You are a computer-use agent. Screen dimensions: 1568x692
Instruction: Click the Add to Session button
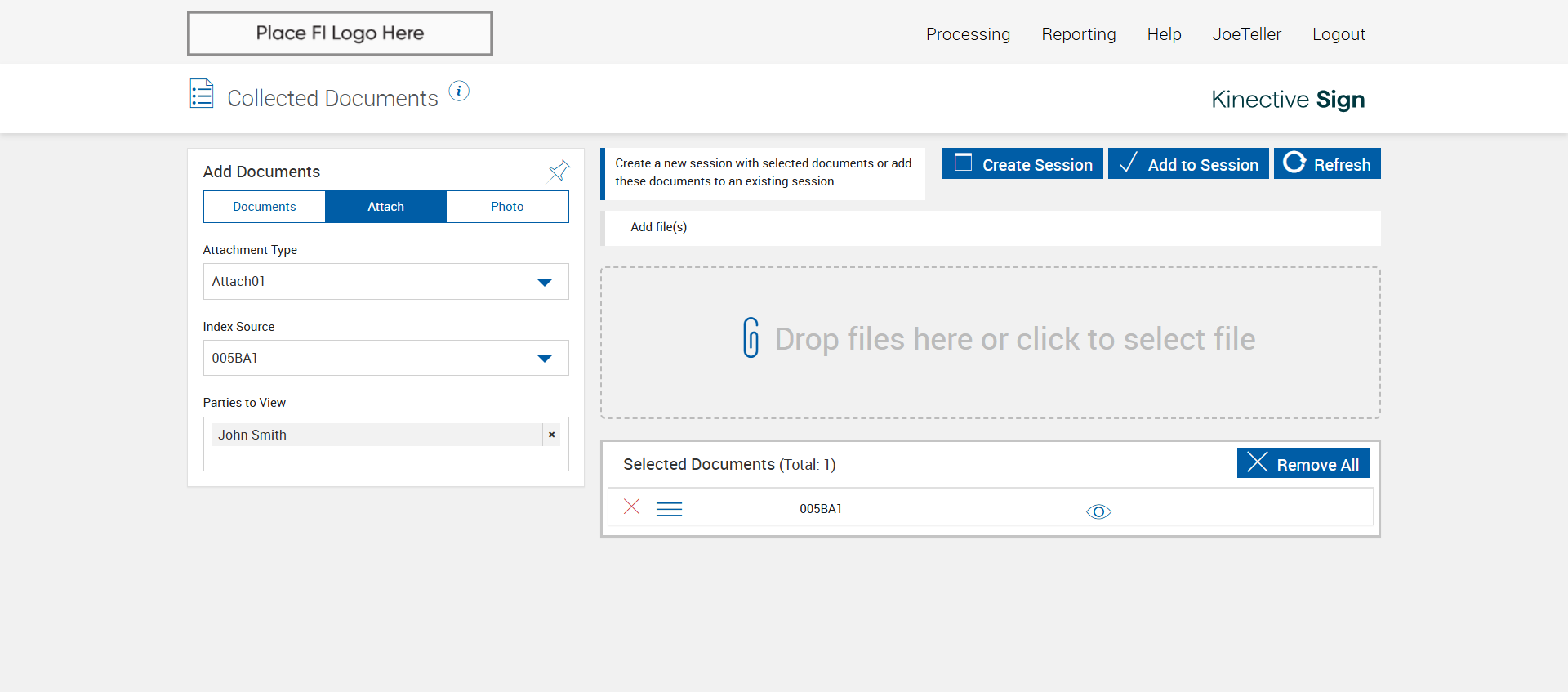(x=1187, y=164)
